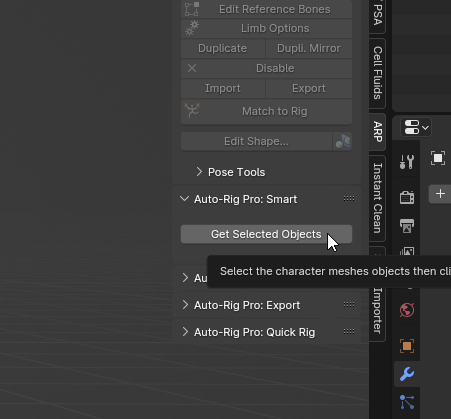Click the Auto-Rig Pro: Export title text
Image resolution: width=451 pixels, height=419 pixels.
(247, 305)
